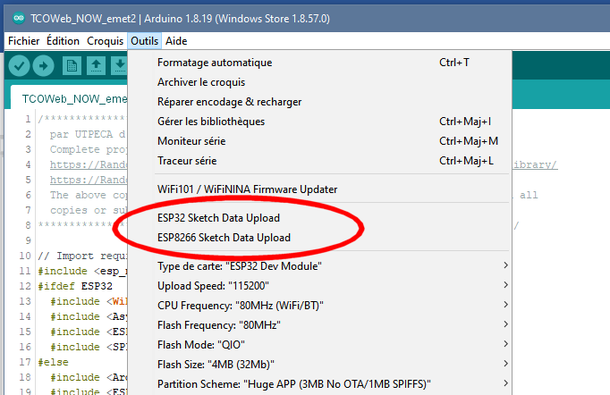This screenshot has width=610, height=395.
Task: Select ESP32 Sketch Data Upload
Action: click(219, 218)
